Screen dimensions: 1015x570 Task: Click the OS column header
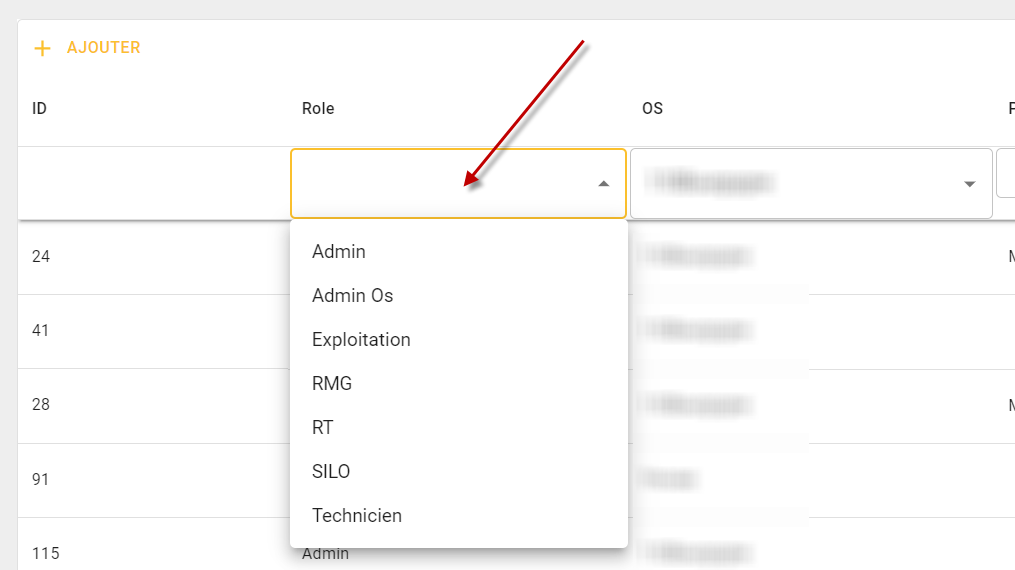[652, 109]
